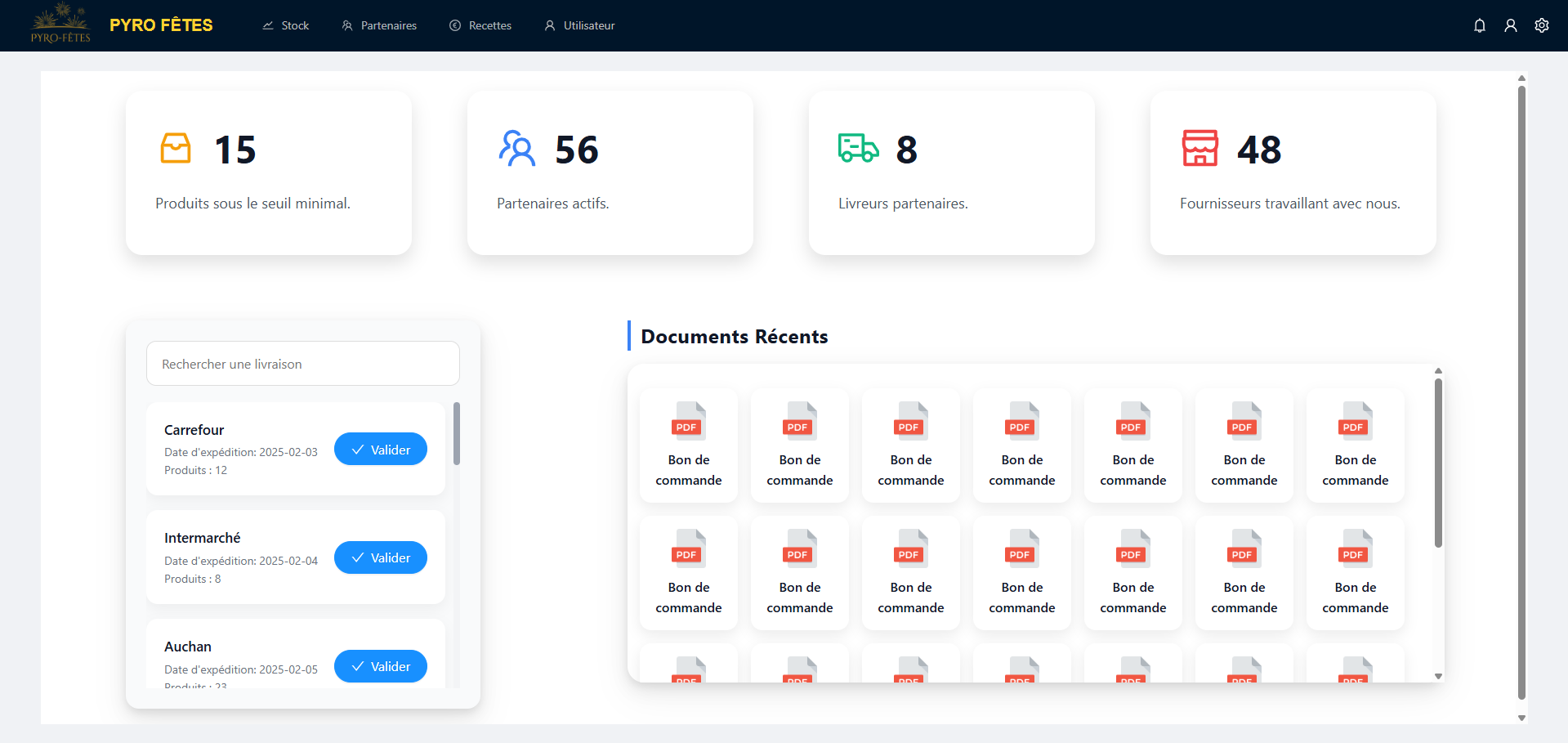
Task: Open the settings gear icon
Action: (x=1541, y=25)
